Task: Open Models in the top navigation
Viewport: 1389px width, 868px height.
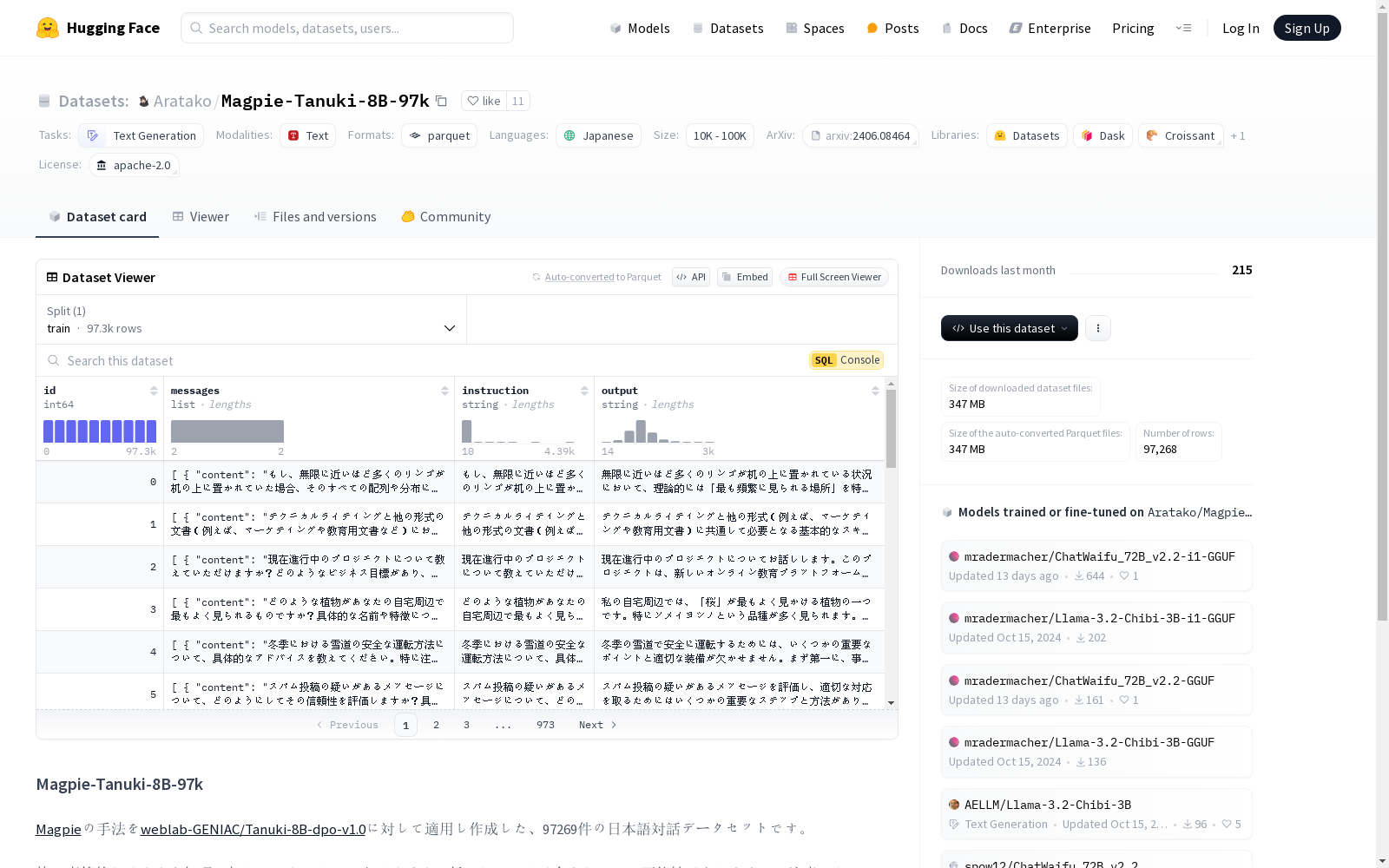Action: coord(640,28)
